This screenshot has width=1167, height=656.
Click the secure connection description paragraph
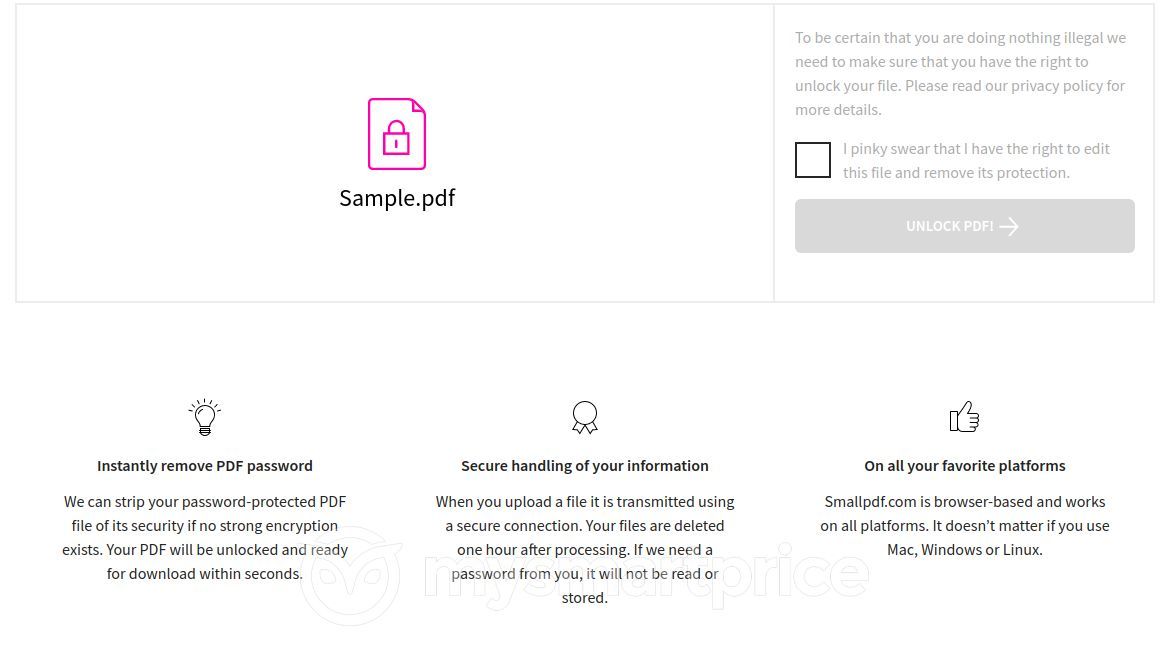(585, 550)
